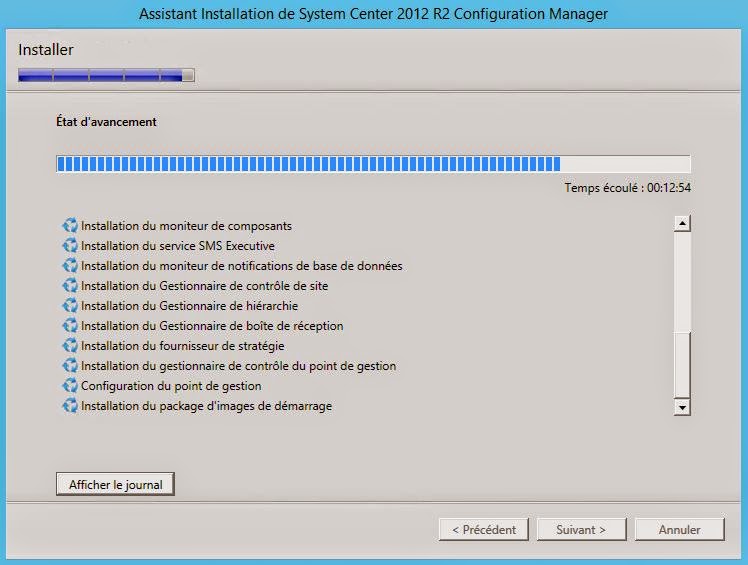Click the scroll down arrow of task list
The image size is (748, 565).
click(x=682, y=408)
